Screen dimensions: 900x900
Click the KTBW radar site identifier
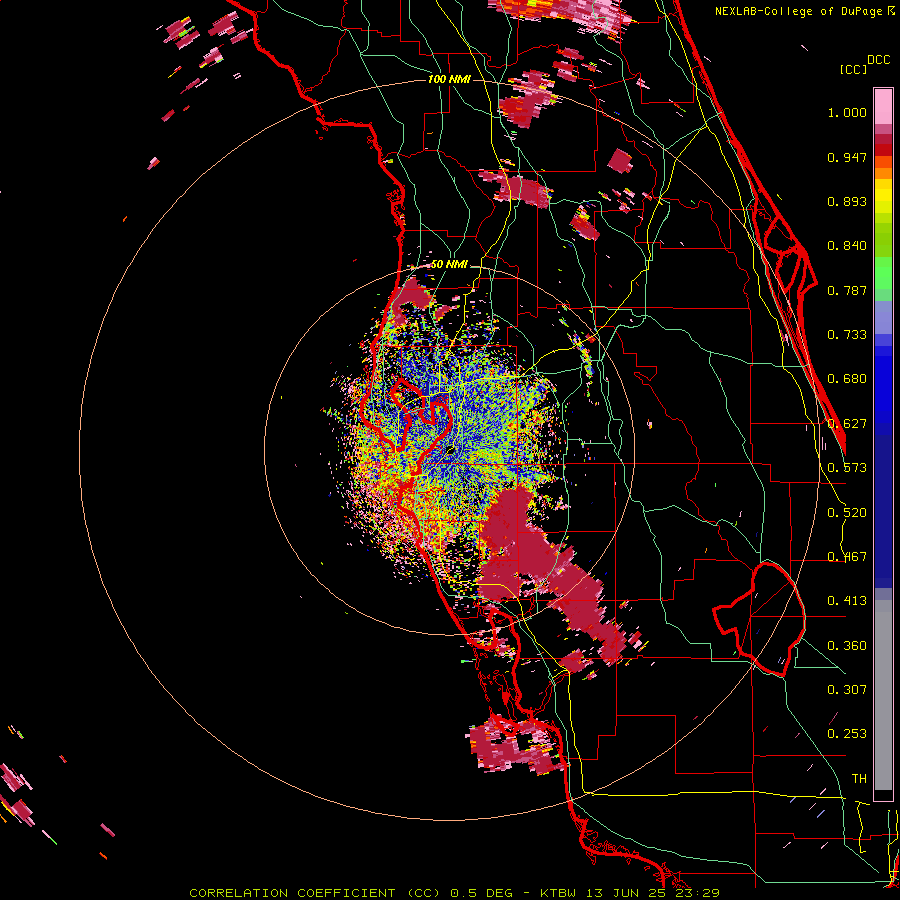[560, 893]
